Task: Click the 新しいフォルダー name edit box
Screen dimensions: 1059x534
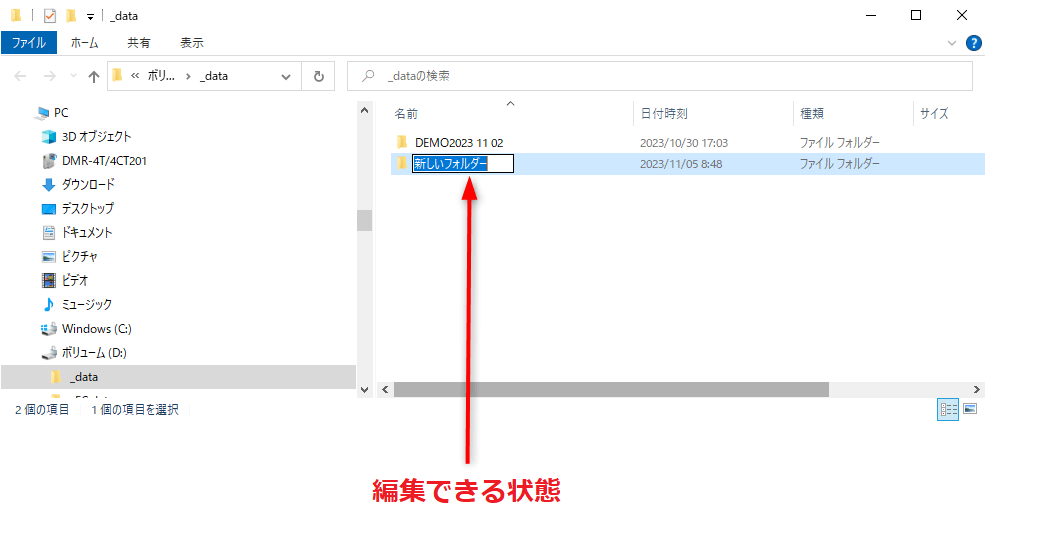Action: [463, 163]
